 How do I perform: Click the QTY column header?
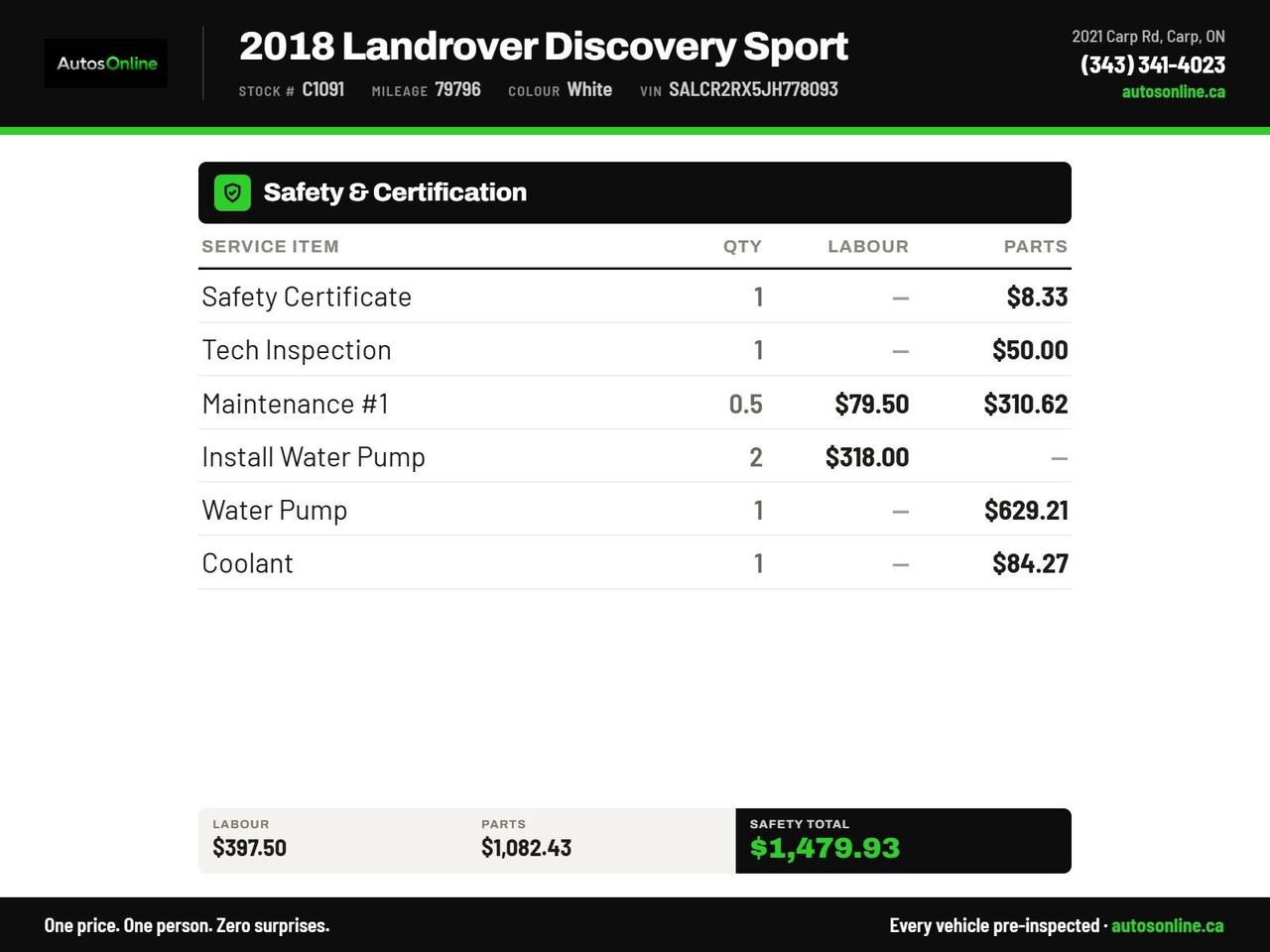742,246
